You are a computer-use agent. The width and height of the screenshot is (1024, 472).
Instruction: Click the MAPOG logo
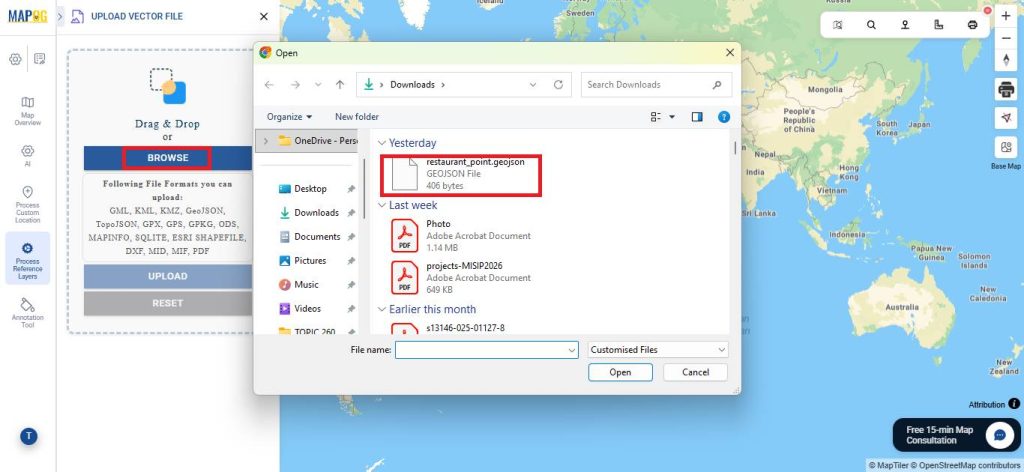click(27, 16)
